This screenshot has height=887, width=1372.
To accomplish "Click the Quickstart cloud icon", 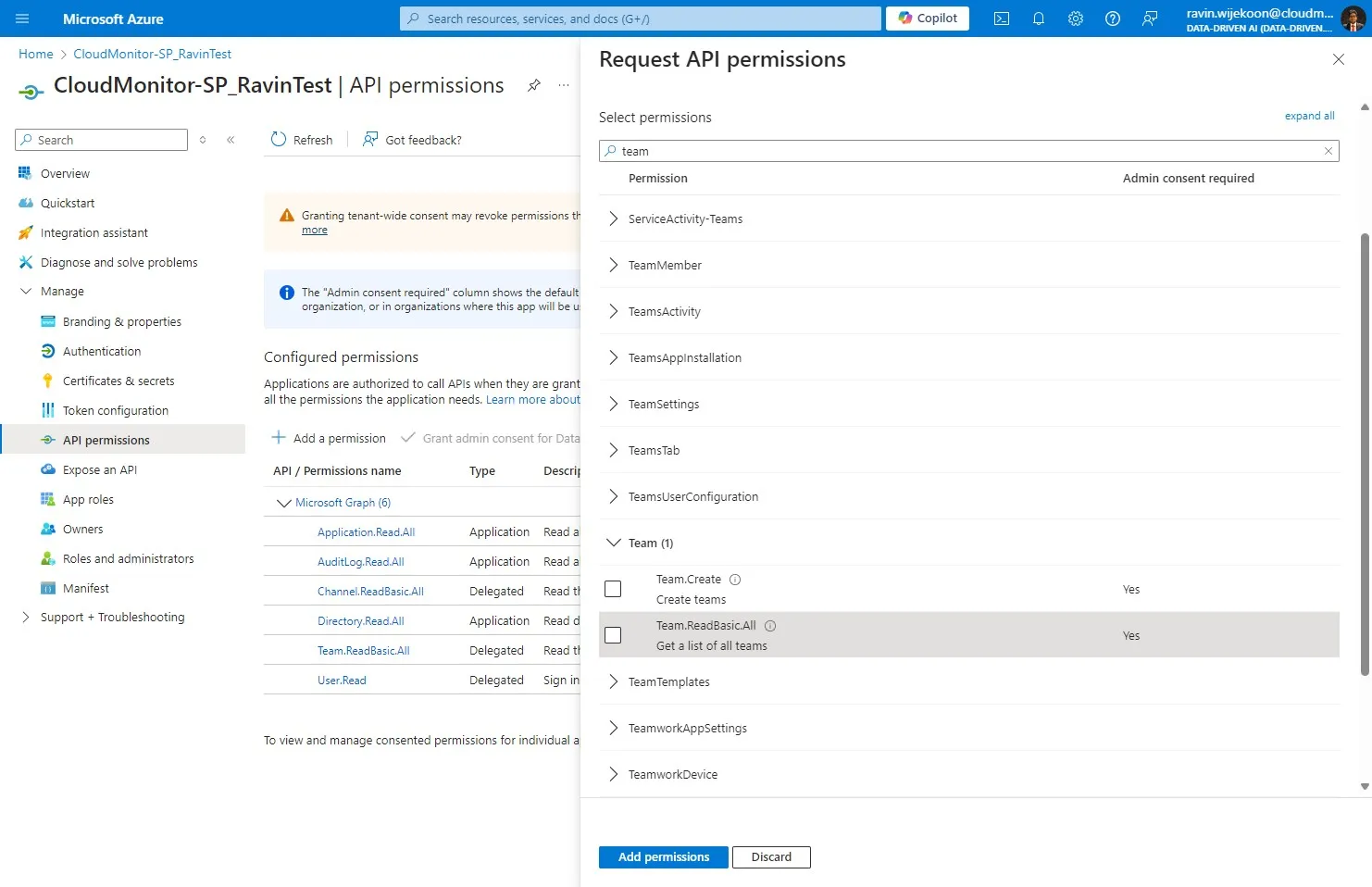I will click(25, 203).
